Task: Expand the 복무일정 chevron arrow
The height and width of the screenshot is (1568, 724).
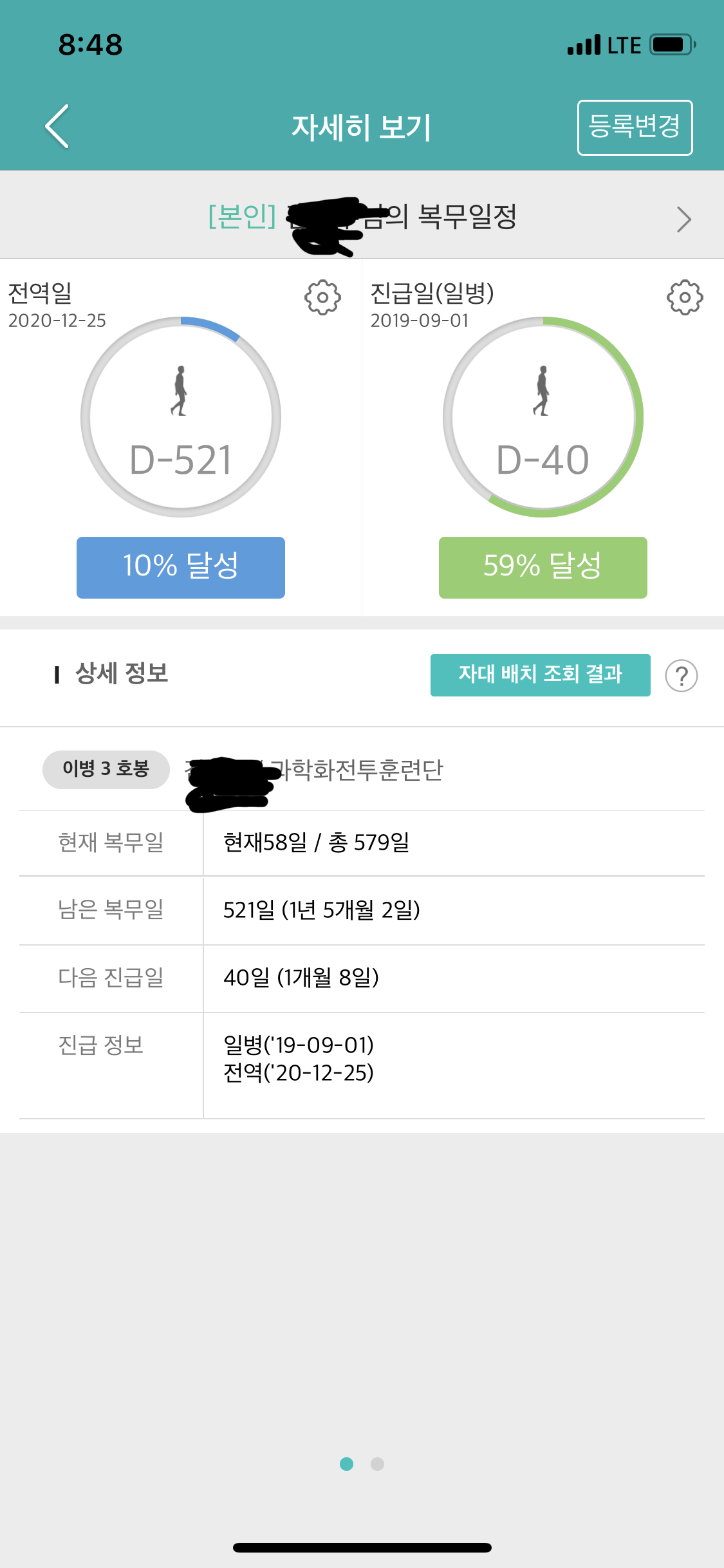Action: [x=683, y=219]
